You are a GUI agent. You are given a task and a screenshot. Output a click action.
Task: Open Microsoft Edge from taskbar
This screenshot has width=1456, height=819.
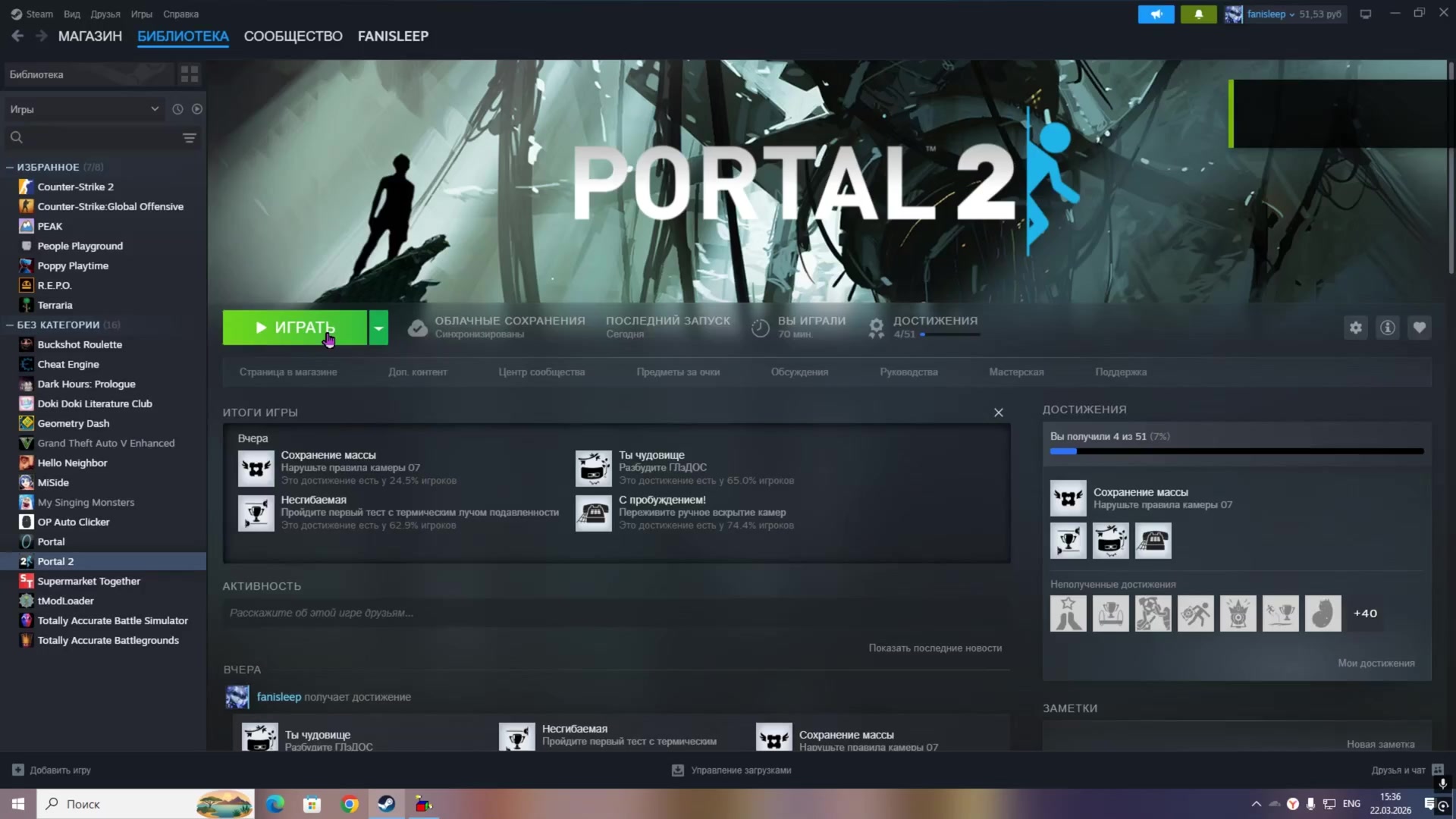pyautogui.click(x=275, y=804)
